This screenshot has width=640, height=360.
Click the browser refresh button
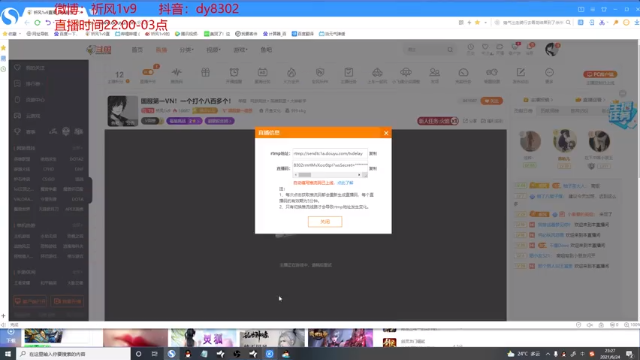(x=37, y=23)
